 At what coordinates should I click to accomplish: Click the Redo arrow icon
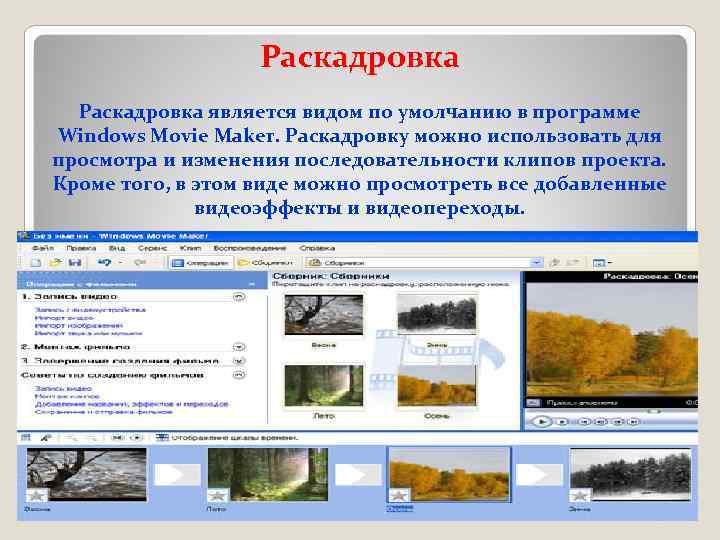(x=140, y=263)
